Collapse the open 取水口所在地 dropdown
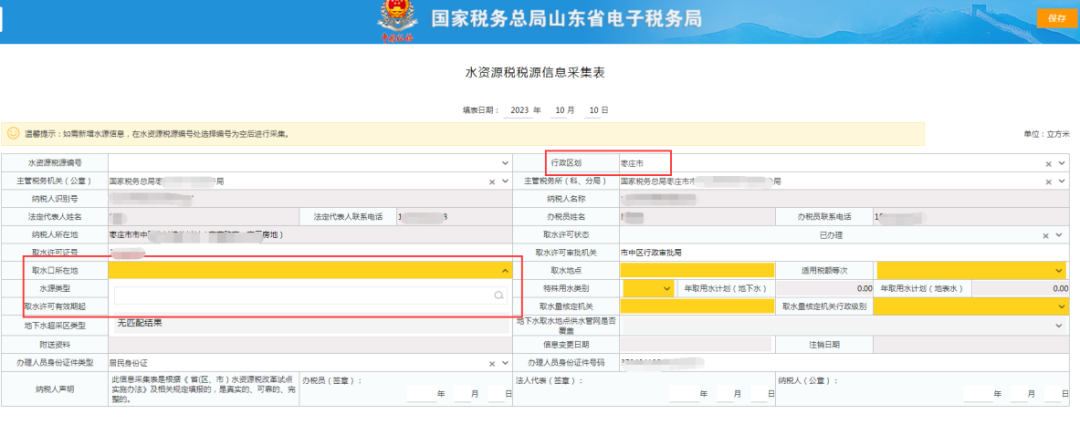This screenshot has width=1080, height=425. [x=505, y=271]
